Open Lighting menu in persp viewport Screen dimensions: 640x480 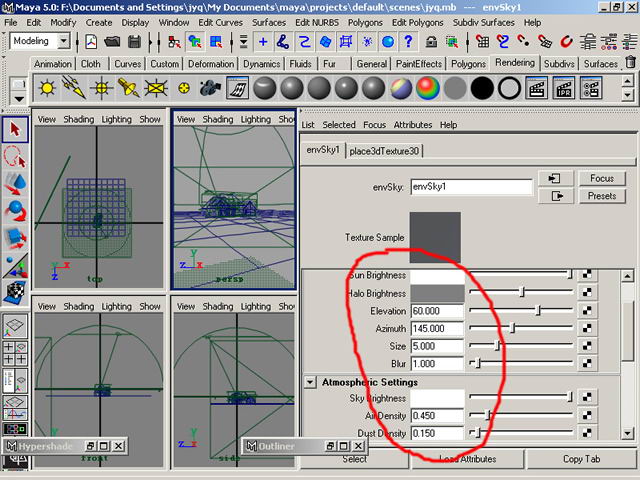click(x=256, y=119)
